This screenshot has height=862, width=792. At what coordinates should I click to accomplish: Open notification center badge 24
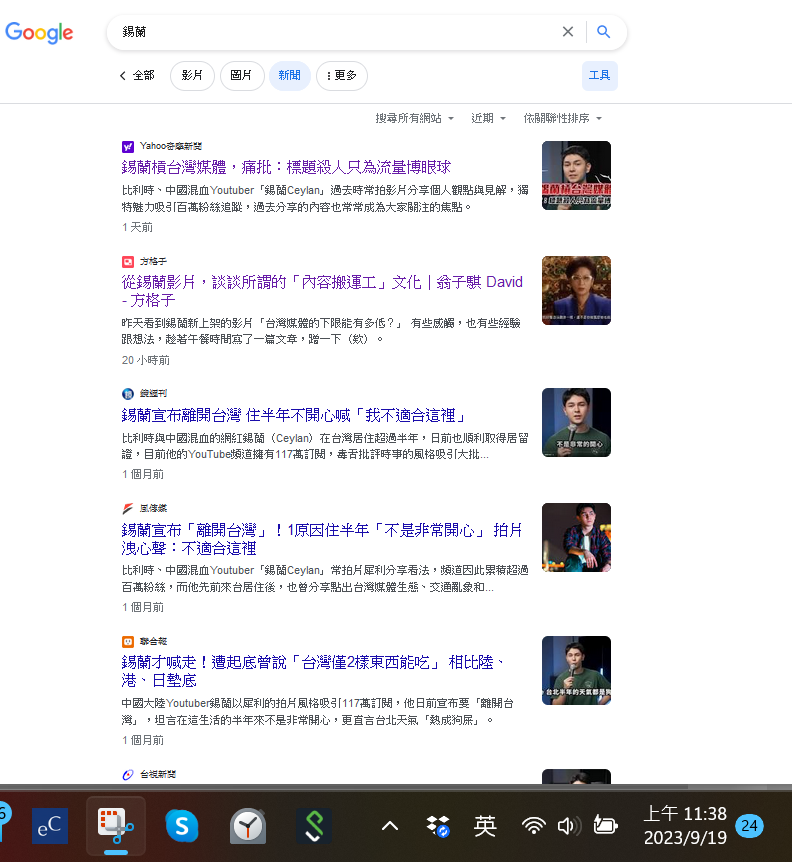tap(749, 826)
